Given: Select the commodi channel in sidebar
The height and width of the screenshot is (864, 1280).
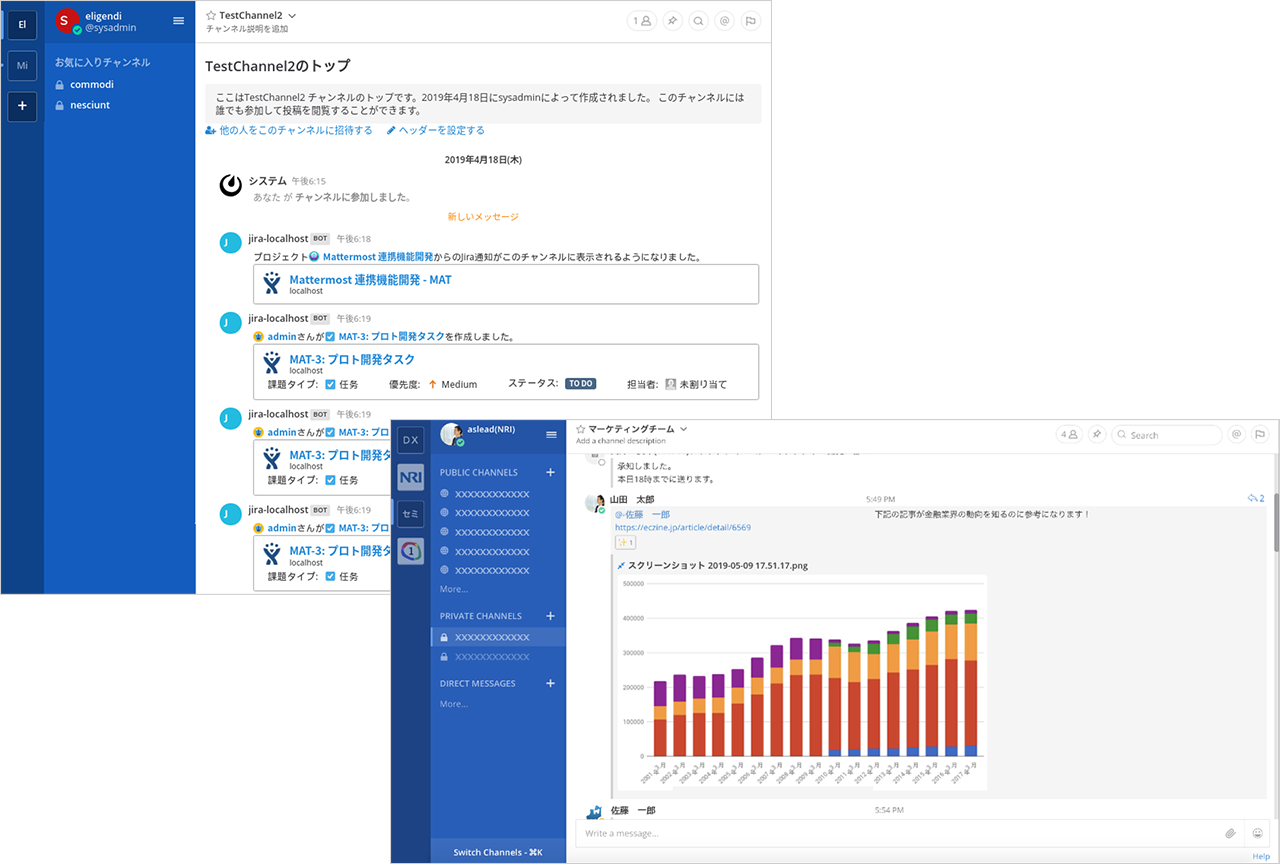Looking at the screenshot, I should click(91, 84).
